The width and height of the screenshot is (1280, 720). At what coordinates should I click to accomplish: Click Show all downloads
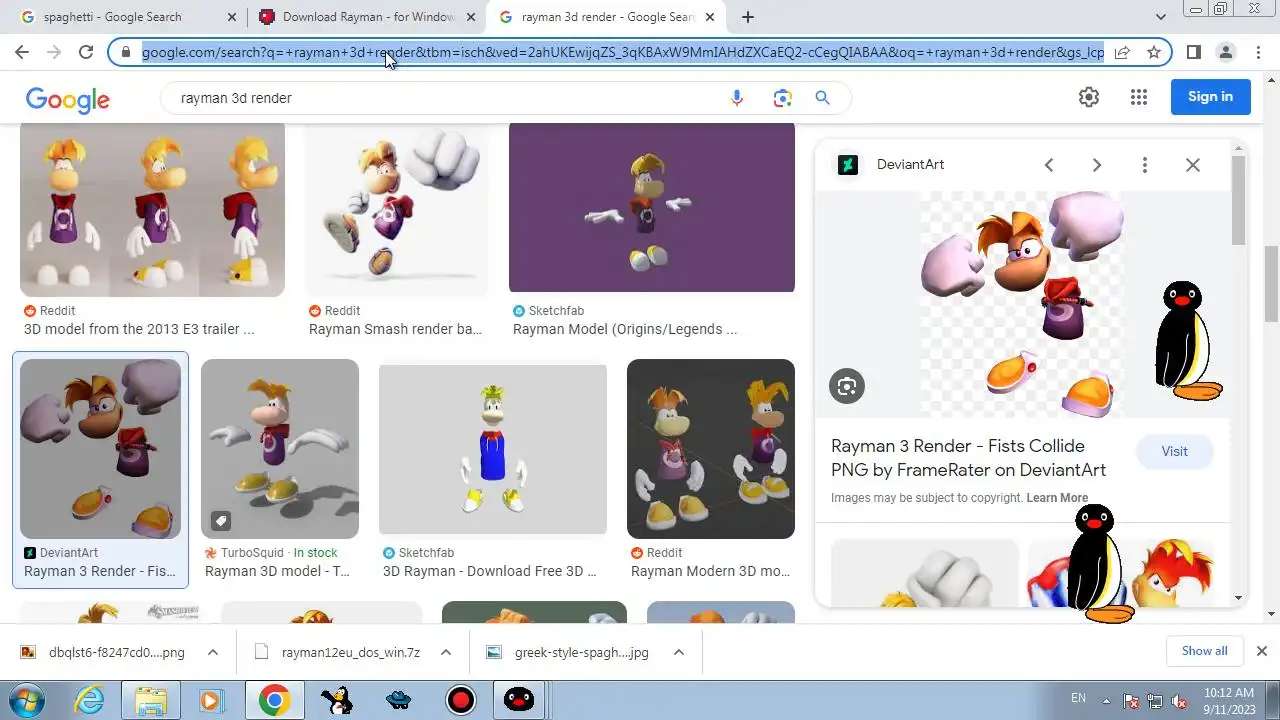(x=1204, y=651)
